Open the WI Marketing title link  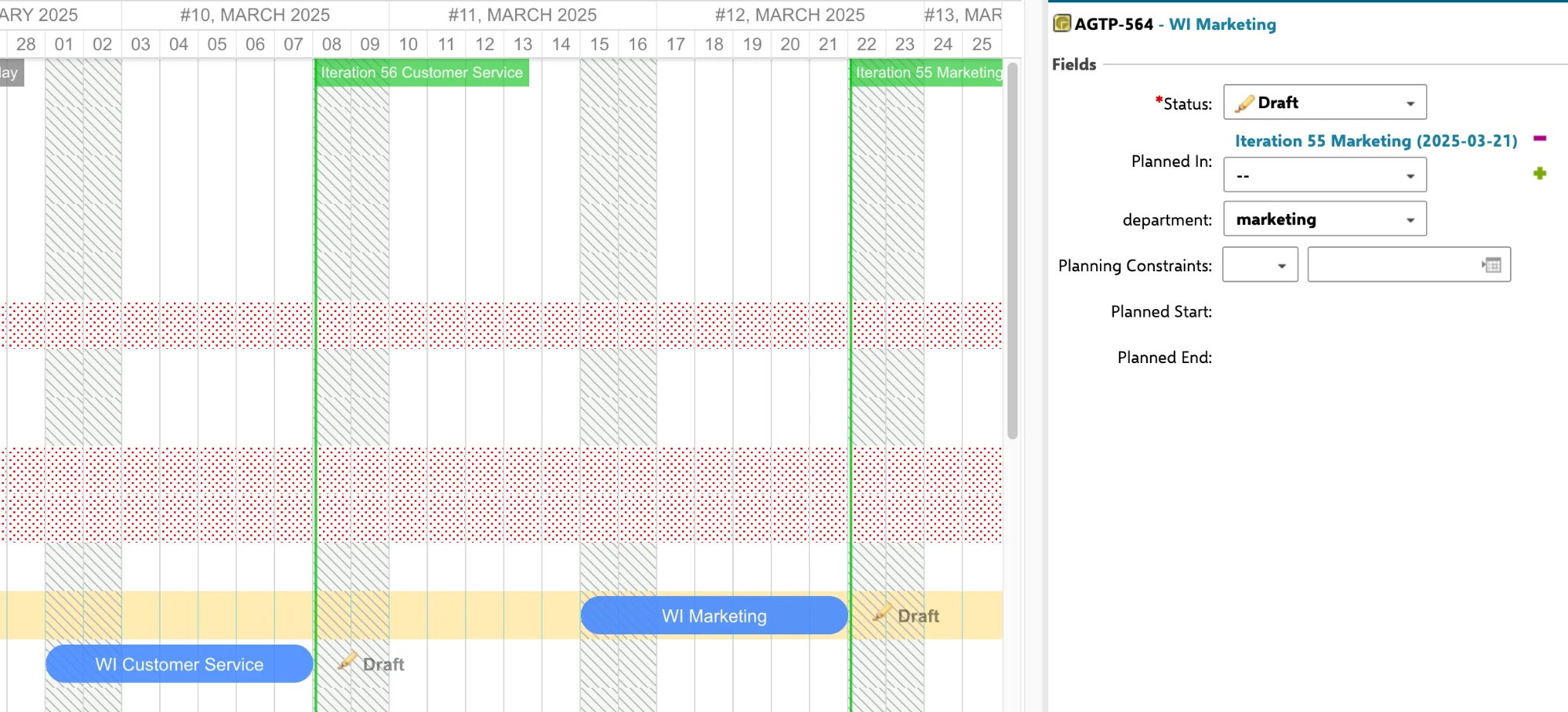point(1222,24)
